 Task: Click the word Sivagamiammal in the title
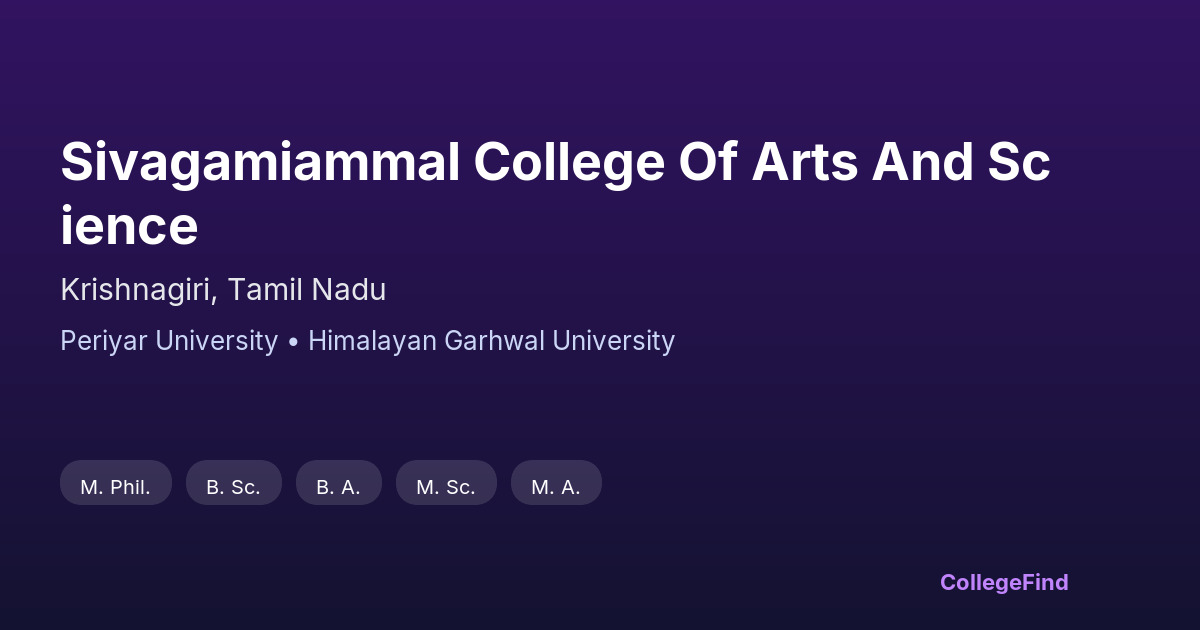click(260, 163)
